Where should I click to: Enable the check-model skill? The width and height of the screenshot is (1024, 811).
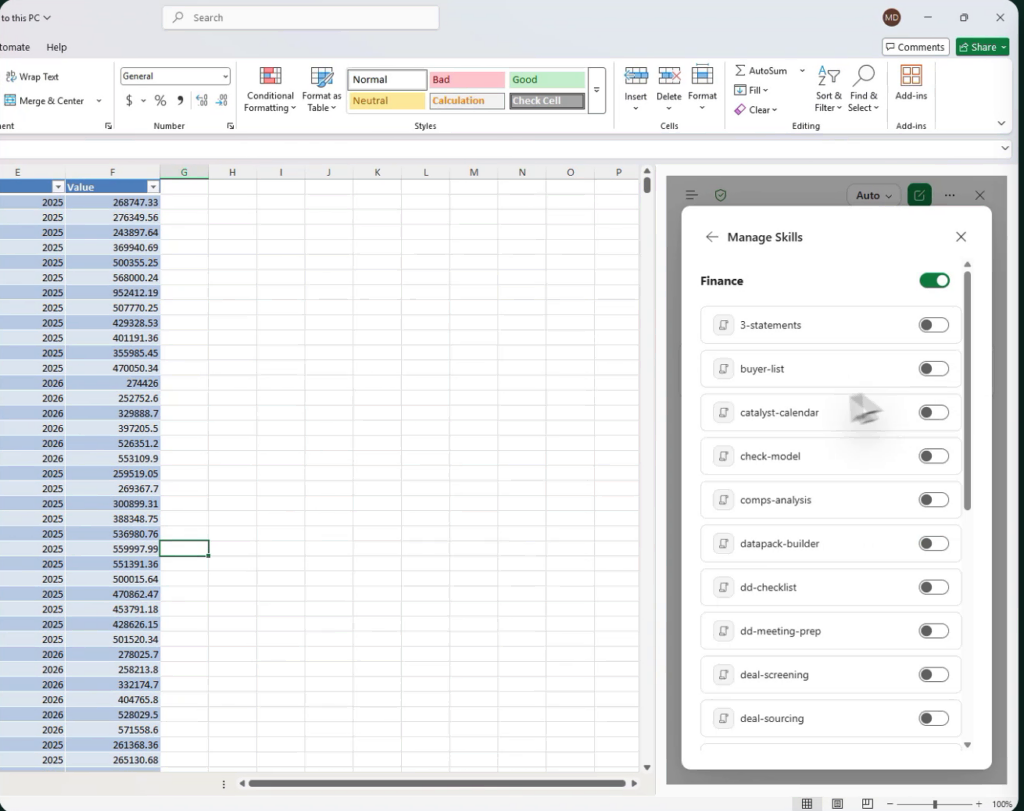(x=934, y=456)
